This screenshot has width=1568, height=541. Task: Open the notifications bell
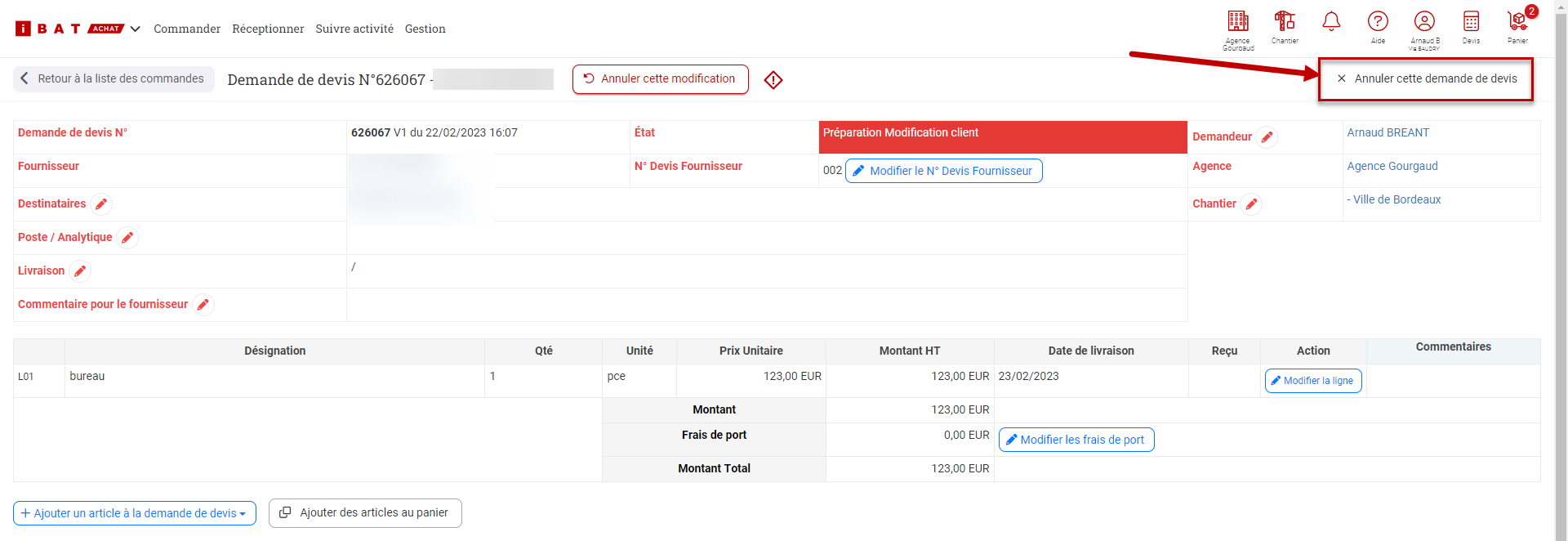(1331, 22)
